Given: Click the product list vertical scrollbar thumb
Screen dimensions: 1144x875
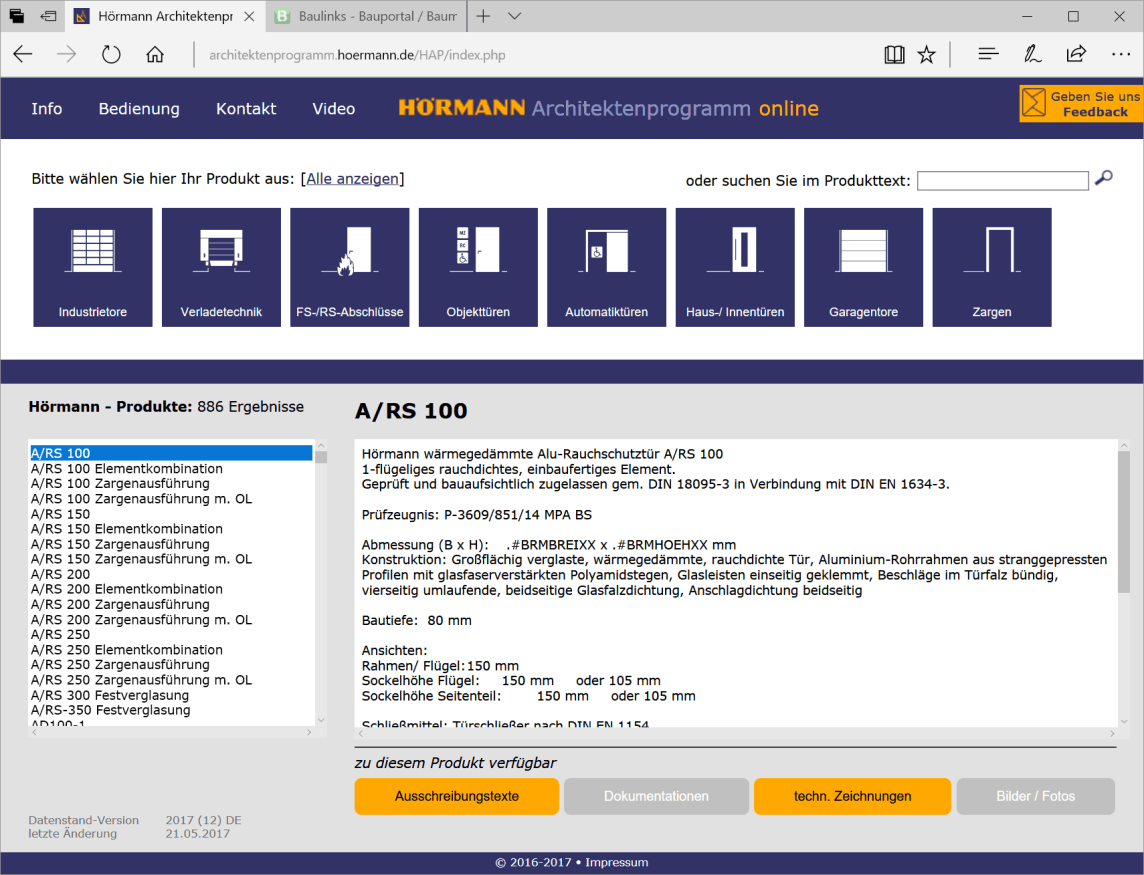Looking at the screenshot, I should pyautogui.click(x=321, y=457).
